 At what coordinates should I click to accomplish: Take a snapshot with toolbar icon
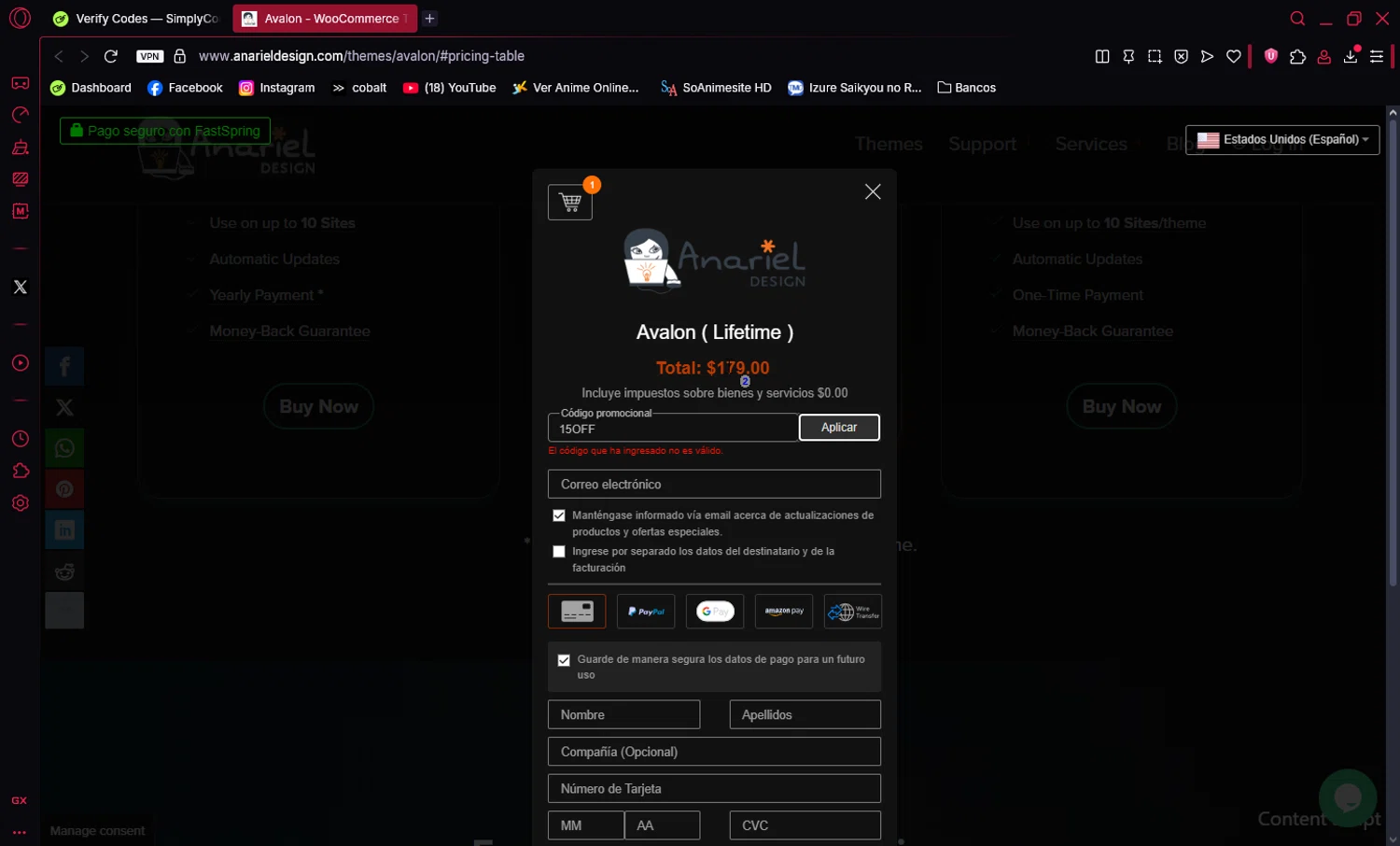pos(1155,56)
